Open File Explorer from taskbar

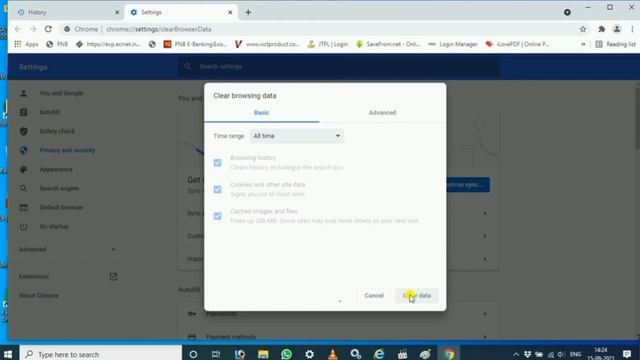pyautogui.click(x=263, y=354)
